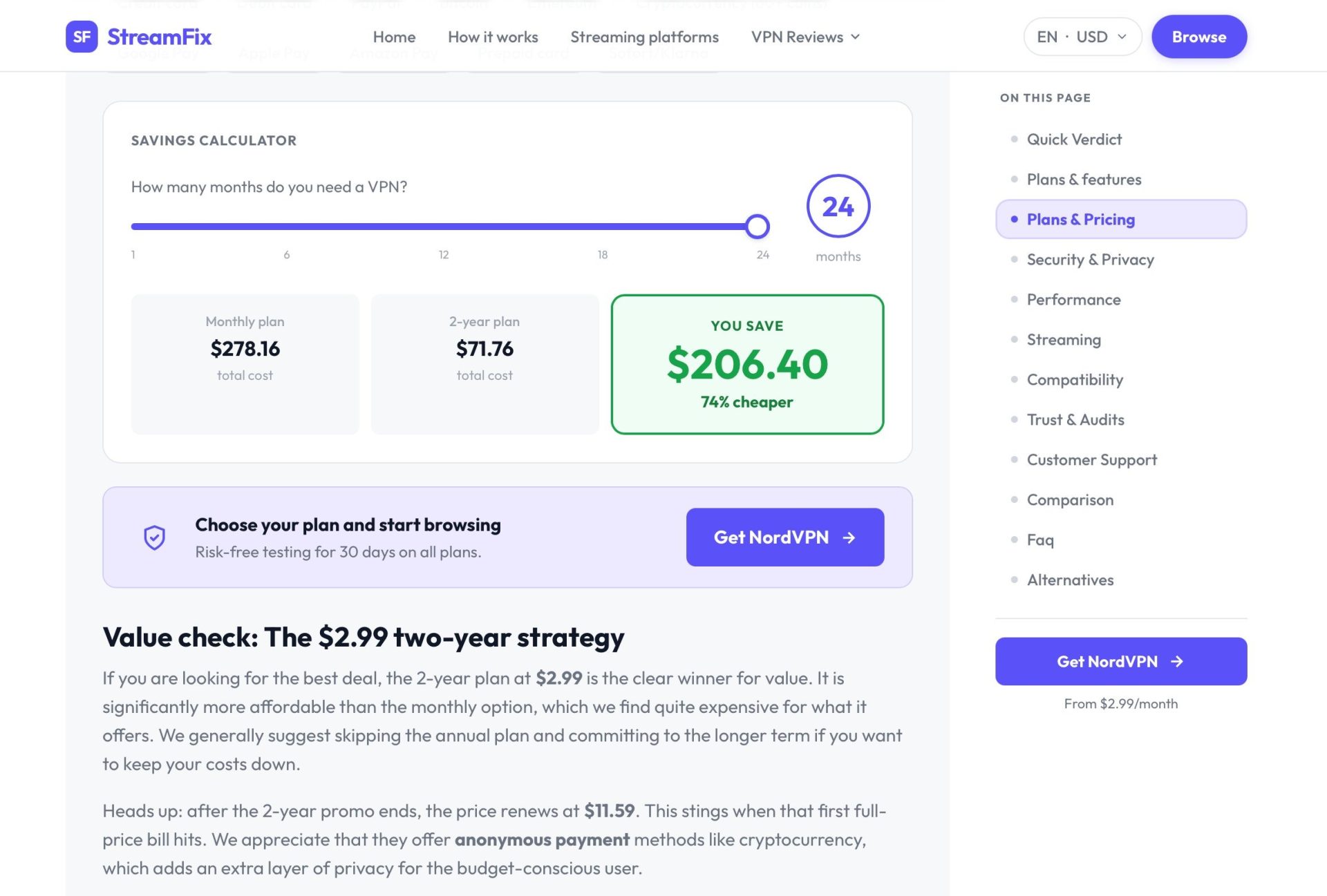This screenshot has width=1327, height=896.
Task: Open the EN · USD language currency selector
Action: (x=1082, y=37)
